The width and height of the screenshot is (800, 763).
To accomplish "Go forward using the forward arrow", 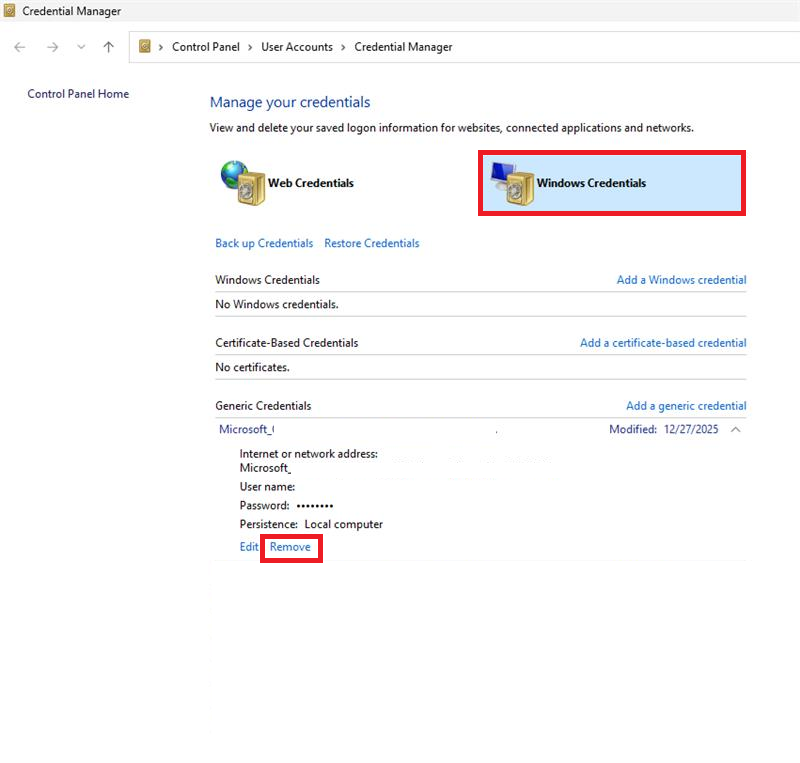I will click(52, 47).
